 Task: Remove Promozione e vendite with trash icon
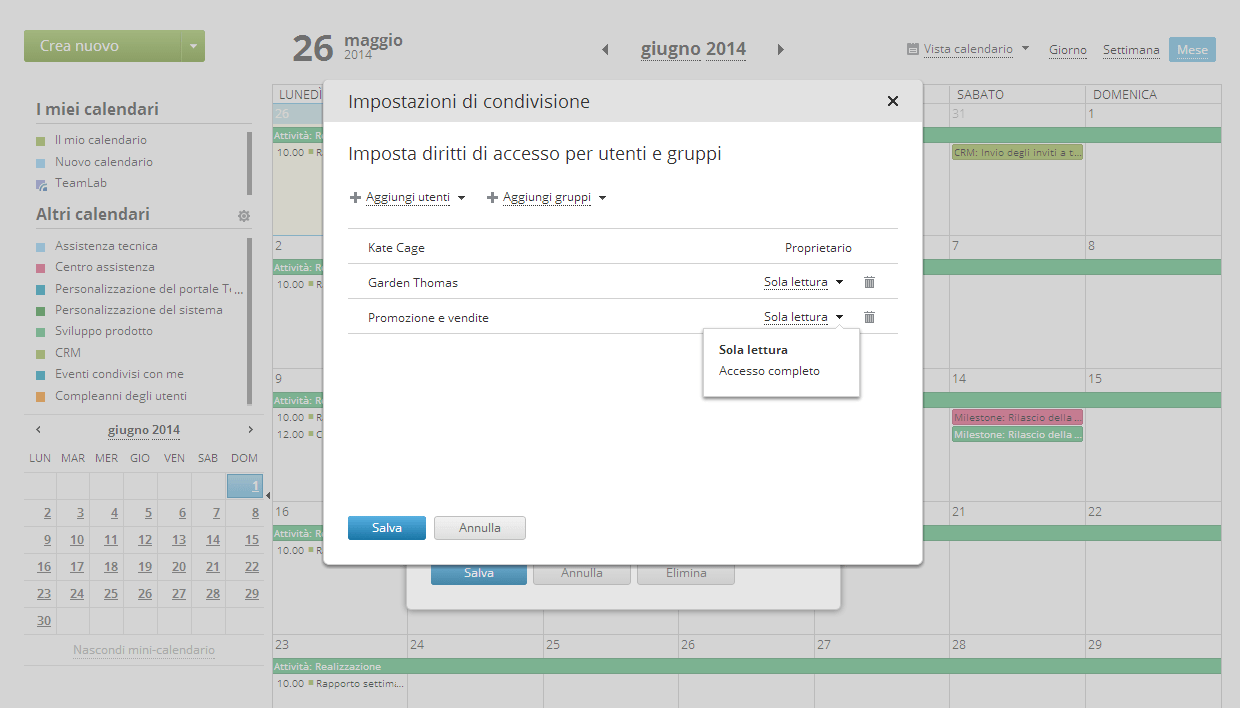click(x=869, y=317)
